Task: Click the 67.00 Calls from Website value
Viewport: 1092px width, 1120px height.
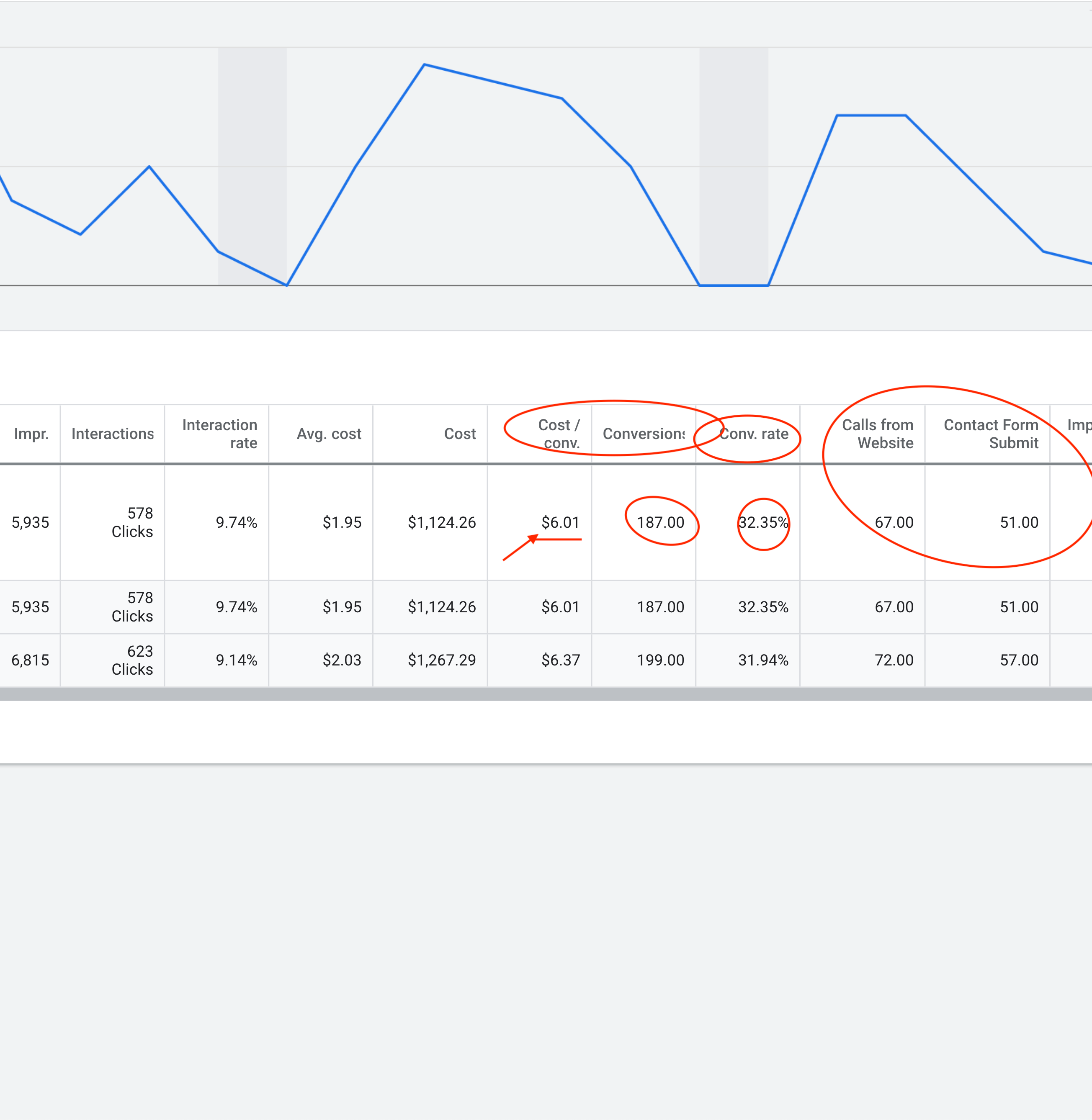Action: pyautogui.click(x=894, y=522)
